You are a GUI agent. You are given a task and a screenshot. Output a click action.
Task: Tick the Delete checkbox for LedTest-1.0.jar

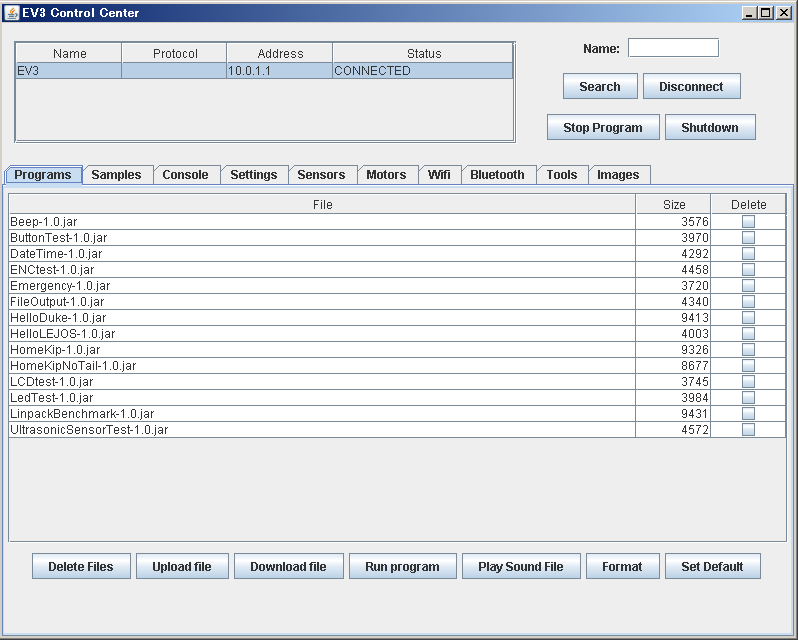[748, 397]
